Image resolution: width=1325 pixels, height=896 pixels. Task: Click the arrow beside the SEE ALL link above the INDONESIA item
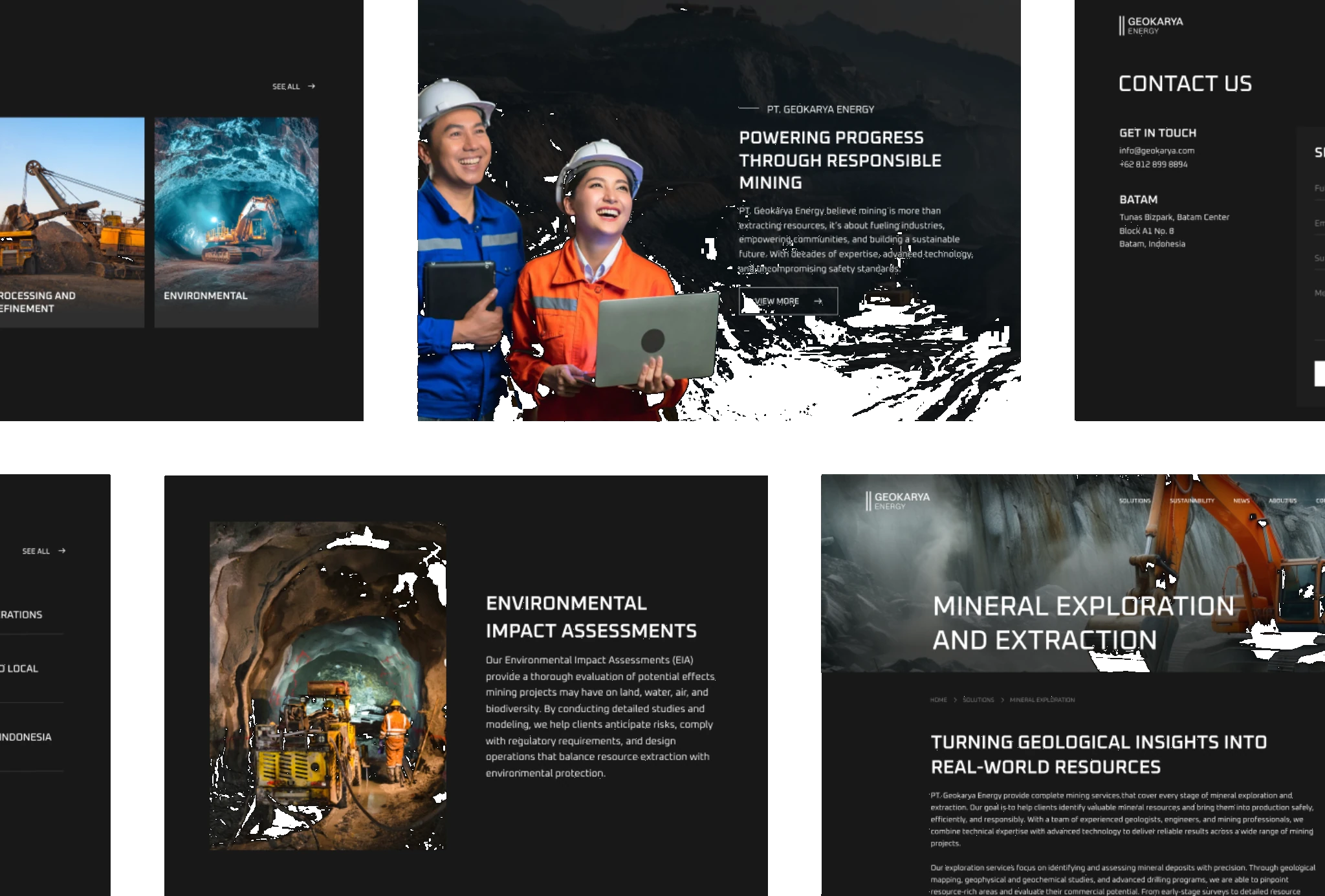[62, 551]
